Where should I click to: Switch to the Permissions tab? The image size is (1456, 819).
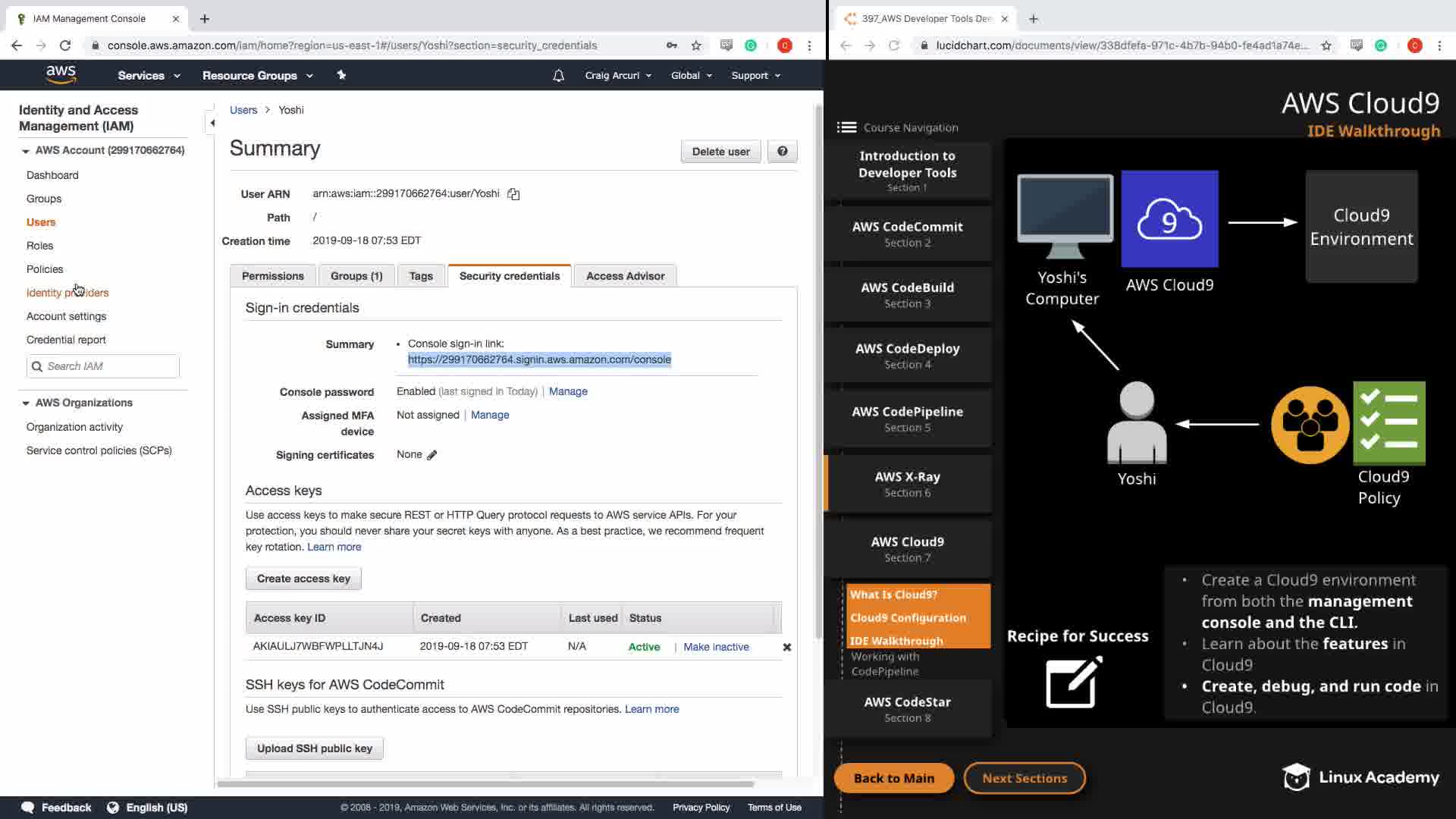[272, 276]
